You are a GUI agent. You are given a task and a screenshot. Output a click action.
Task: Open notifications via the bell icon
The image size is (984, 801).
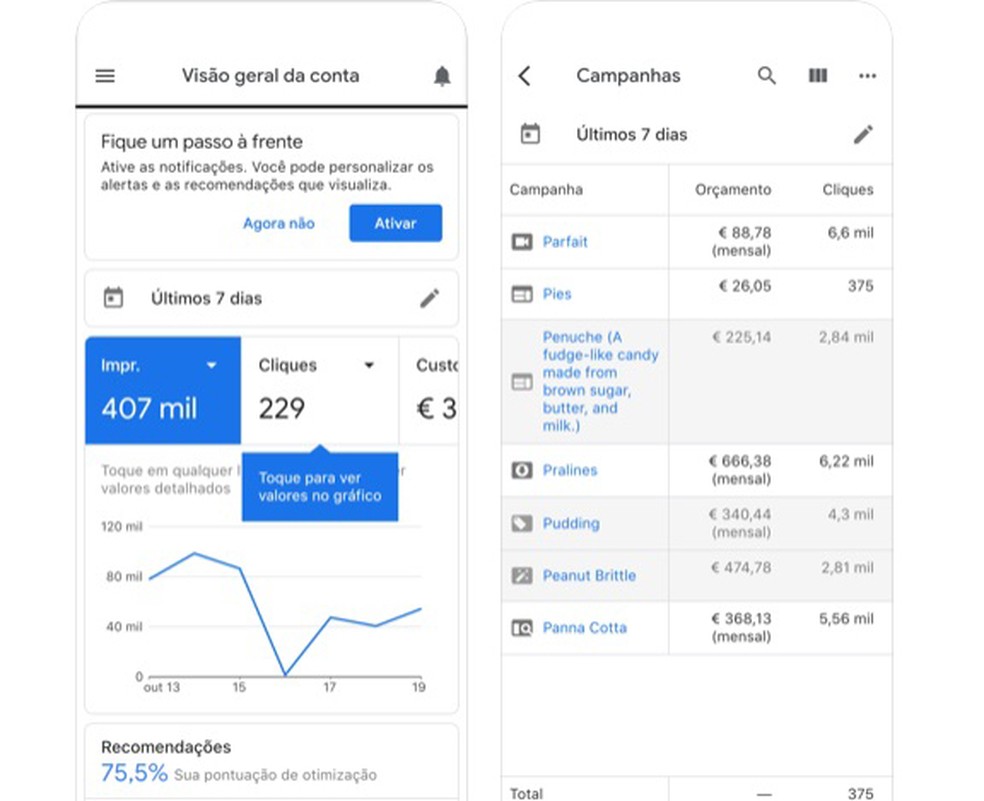[x=442, y=75]
